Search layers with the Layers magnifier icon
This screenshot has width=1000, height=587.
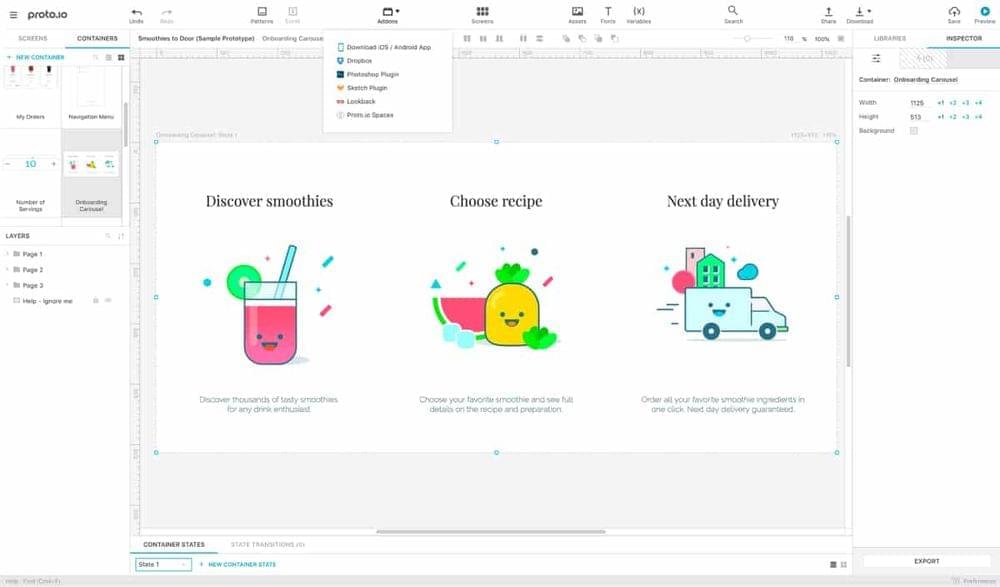coord(108,236)
